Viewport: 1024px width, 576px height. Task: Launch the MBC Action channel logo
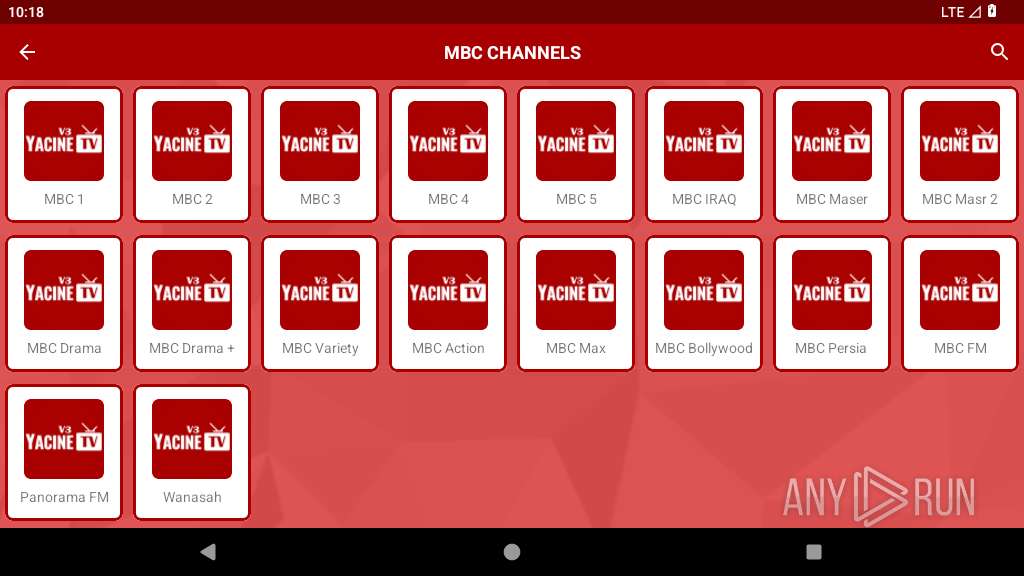448,290
